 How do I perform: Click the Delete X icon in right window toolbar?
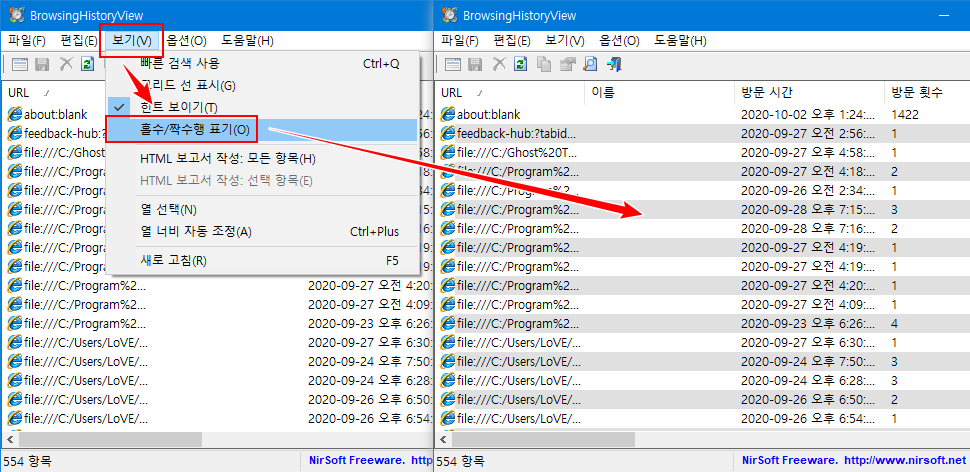click(x=499, y=63)
